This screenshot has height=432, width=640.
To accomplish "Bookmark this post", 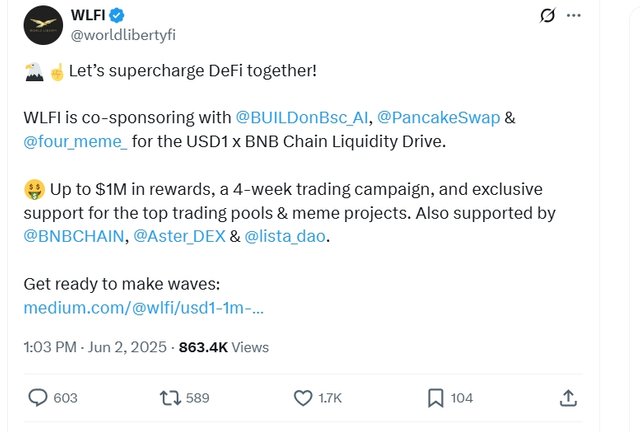I will click(x=436, y=398).
